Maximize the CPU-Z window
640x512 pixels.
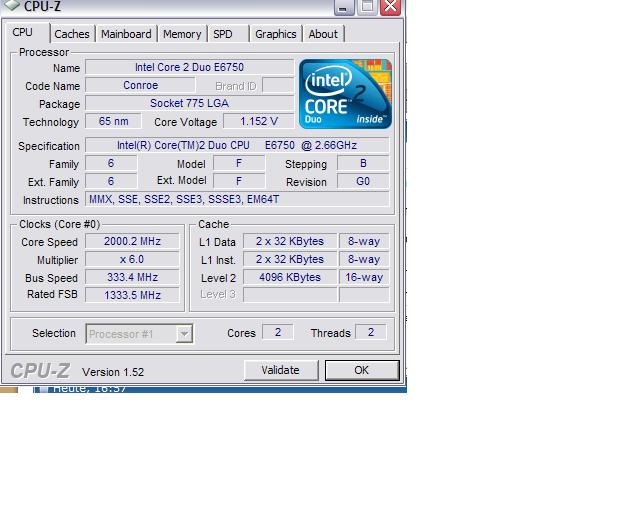[x=367, y=7]
